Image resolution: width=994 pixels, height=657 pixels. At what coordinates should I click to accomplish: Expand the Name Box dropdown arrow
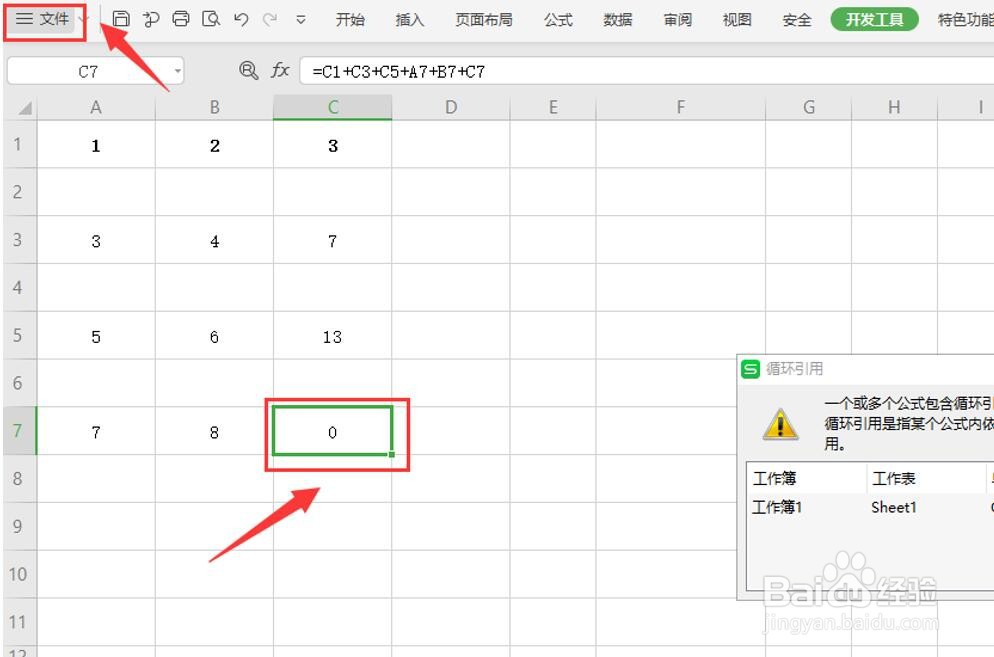click(178, 71)
